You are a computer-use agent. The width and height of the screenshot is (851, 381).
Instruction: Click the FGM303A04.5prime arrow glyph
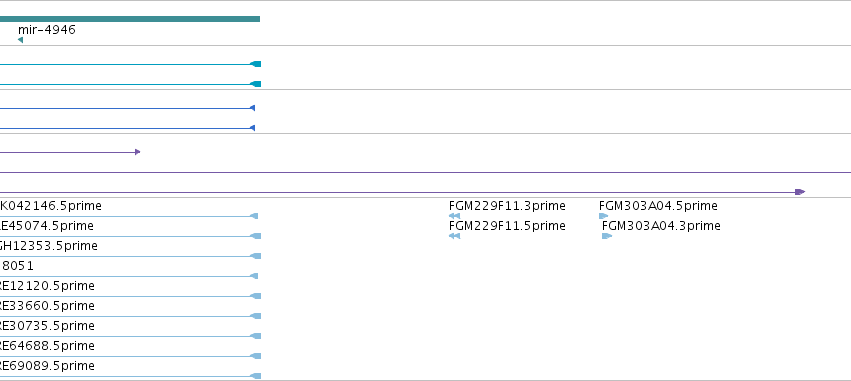(604, 216)
